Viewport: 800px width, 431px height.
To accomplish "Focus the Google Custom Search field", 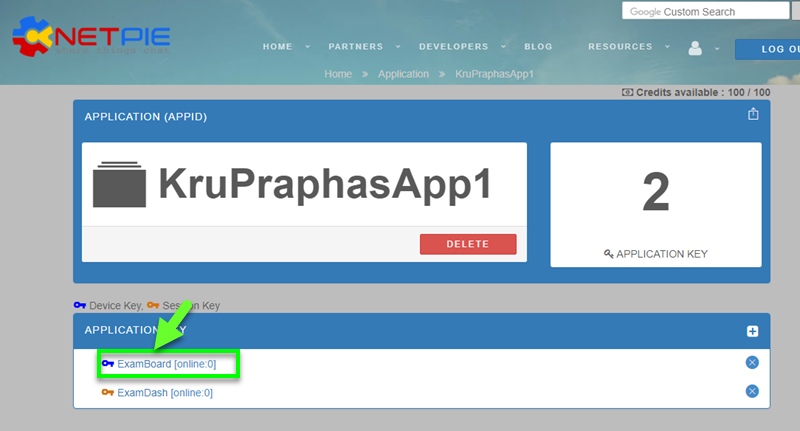I will coord(705,11).
